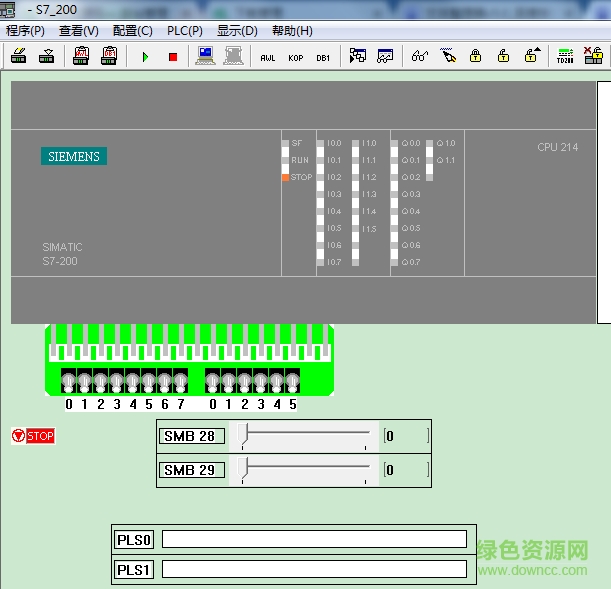The image size is (611, 589).
Task: Click the TD200 display icon
Action: tap(565, 57)
